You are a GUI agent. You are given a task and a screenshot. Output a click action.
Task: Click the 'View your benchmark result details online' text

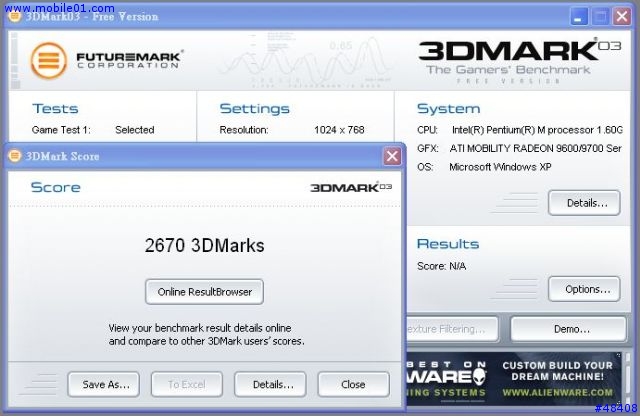200,328
